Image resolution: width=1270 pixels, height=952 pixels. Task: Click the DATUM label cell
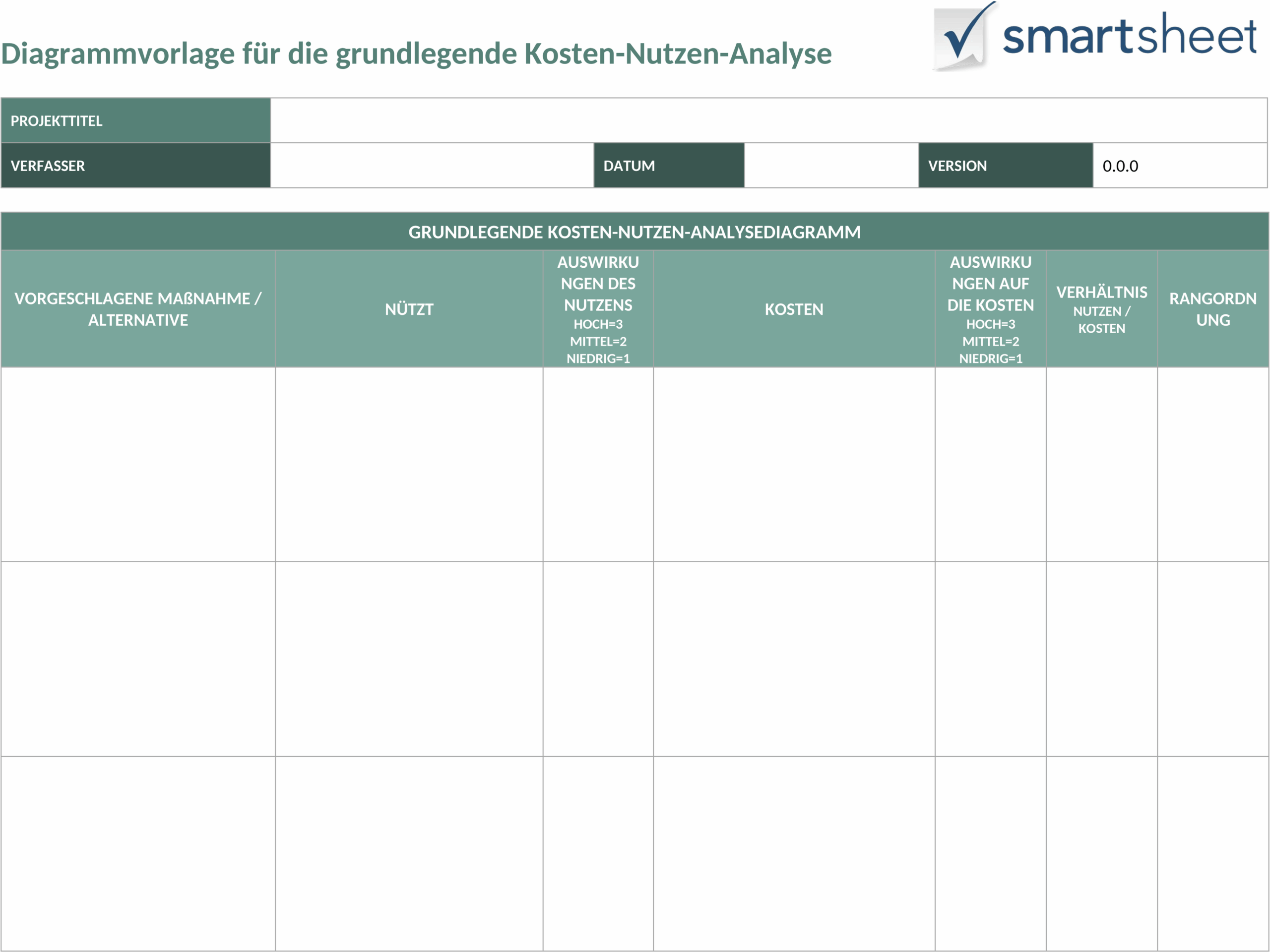coord(669,165)
